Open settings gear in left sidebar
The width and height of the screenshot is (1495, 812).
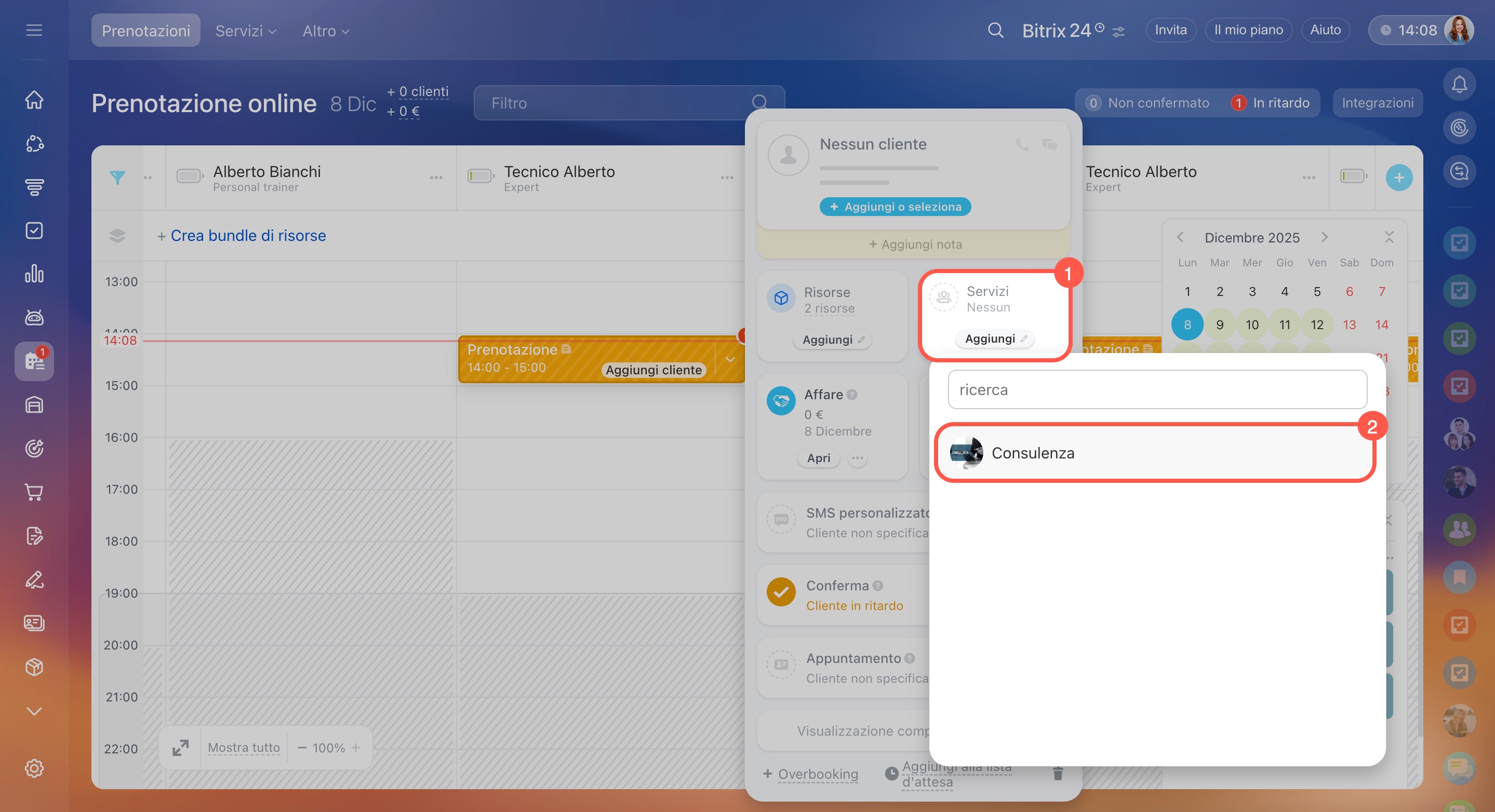34,768
